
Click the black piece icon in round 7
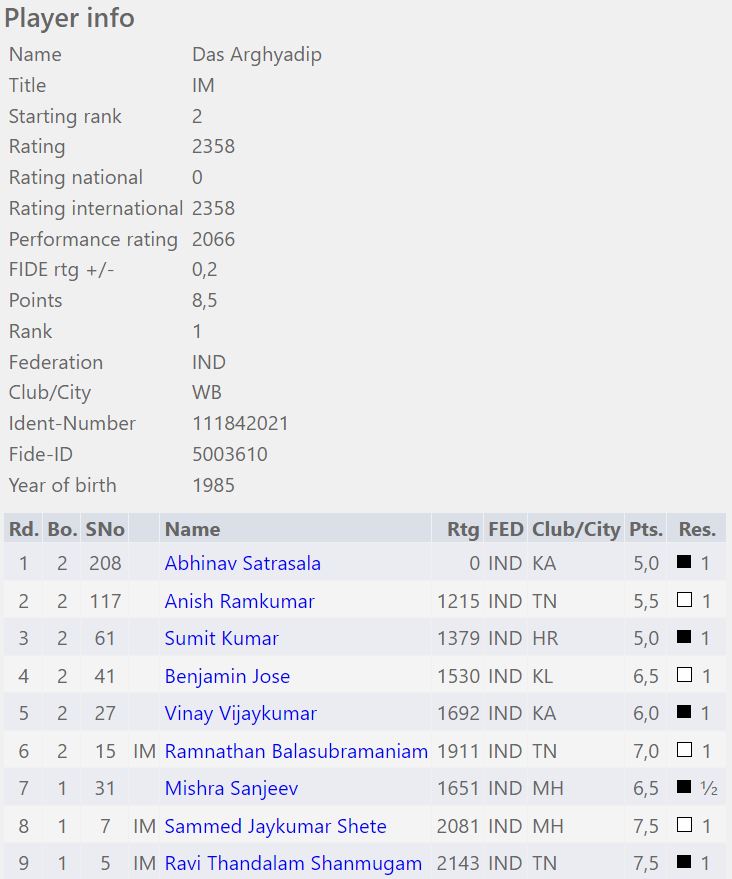click(x=684, y=787)
